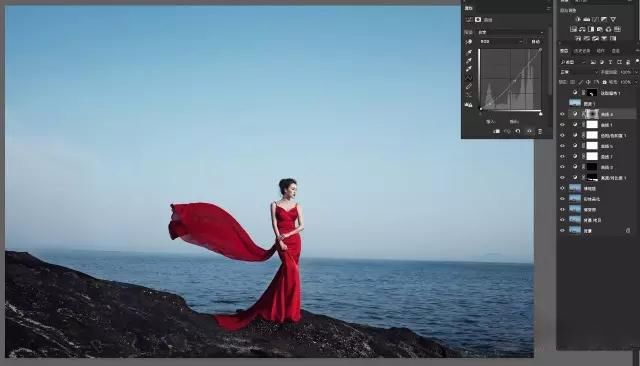The width and height of the screenshot is (640, 366).
Task: Open the layer opacity slider arrow
Action: pos(637,72)
